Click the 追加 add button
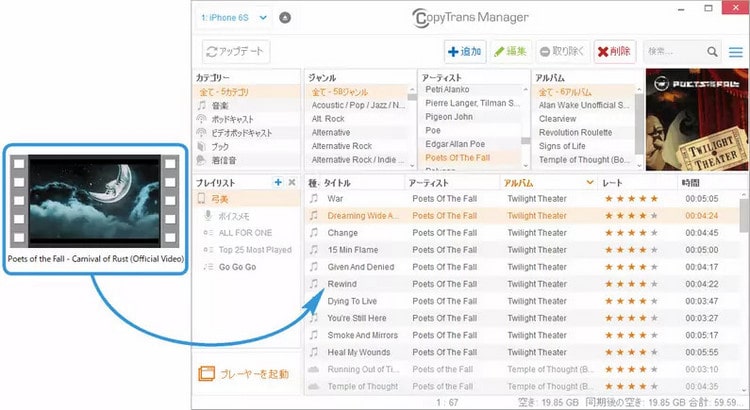 [x=465, y=52]
